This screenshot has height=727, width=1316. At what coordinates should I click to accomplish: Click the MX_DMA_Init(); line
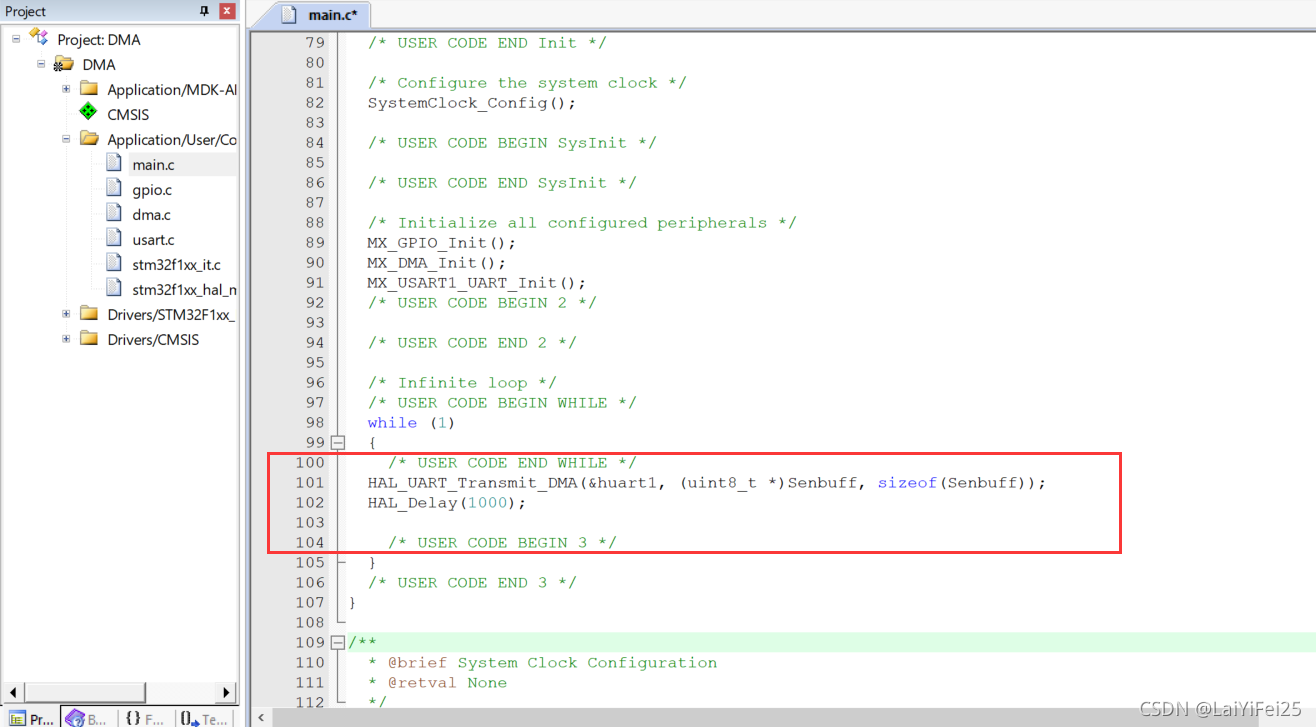[x=437, y=263]
